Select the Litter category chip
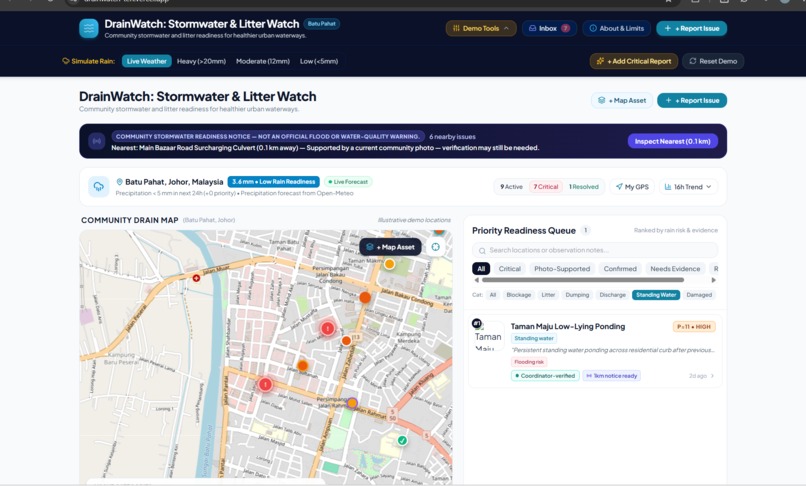 point(548,295)
